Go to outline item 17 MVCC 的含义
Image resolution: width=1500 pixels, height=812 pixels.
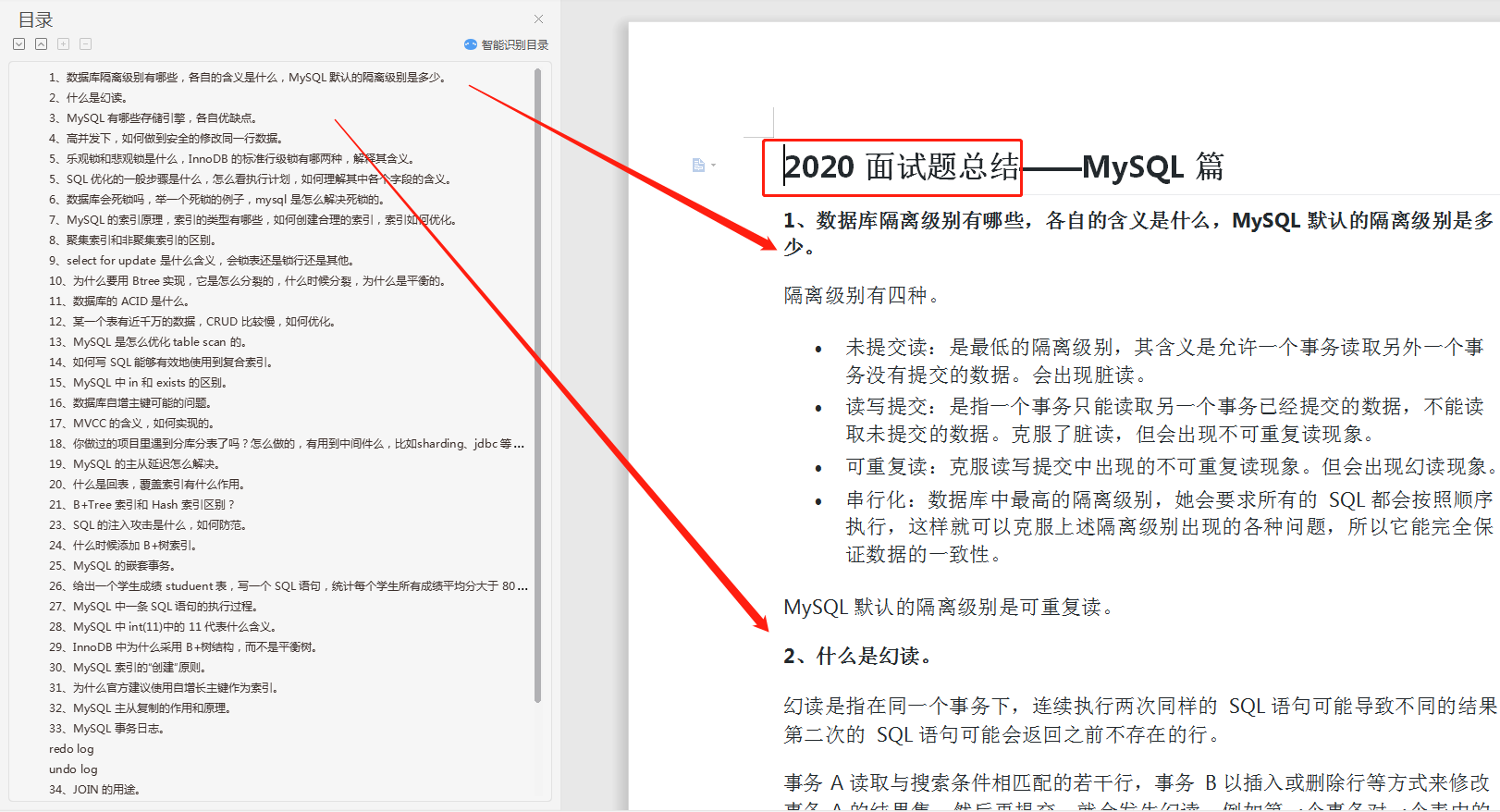(132, 424)
